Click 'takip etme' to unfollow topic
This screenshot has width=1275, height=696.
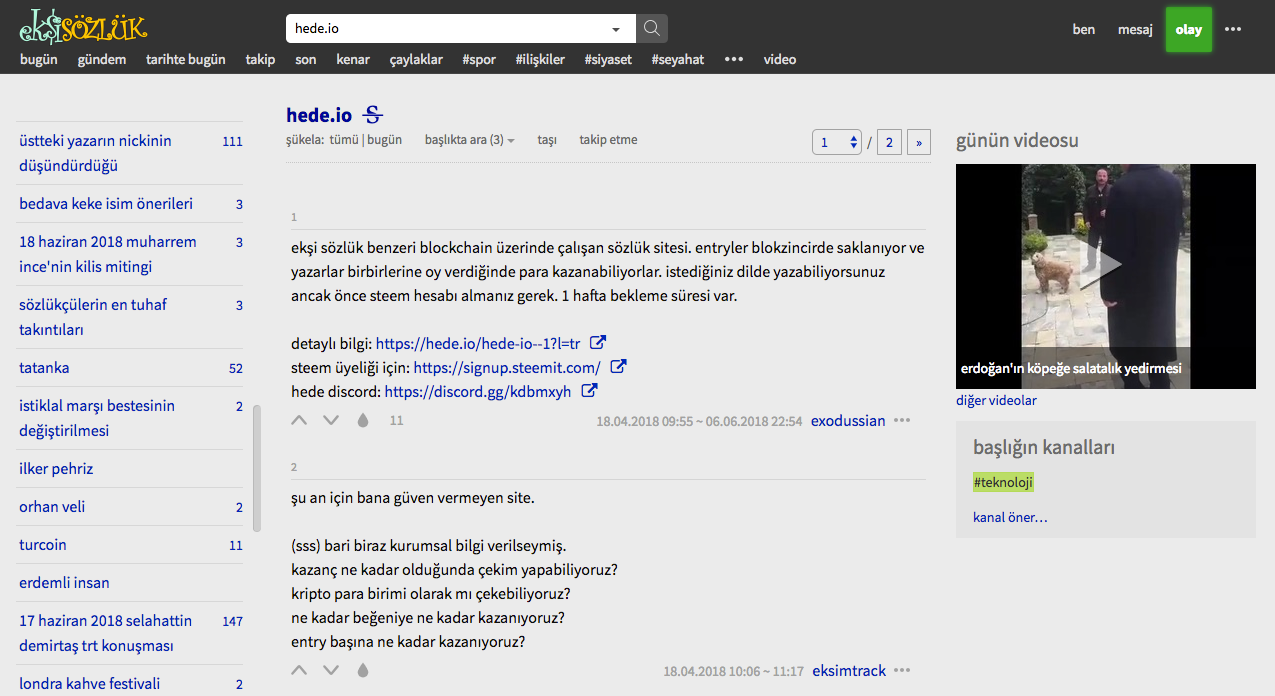coord(608,140)
